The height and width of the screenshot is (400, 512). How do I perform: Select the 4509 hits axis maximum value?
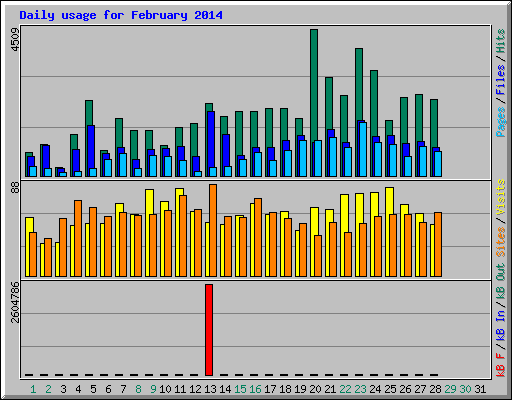click(x=15, y=40)
